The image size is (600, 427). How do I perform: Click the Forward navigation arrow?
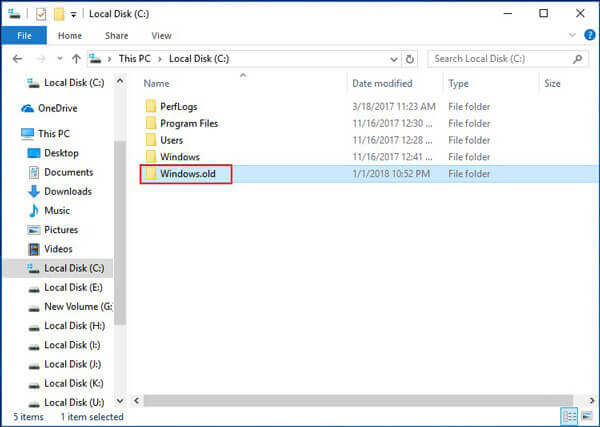41,59
